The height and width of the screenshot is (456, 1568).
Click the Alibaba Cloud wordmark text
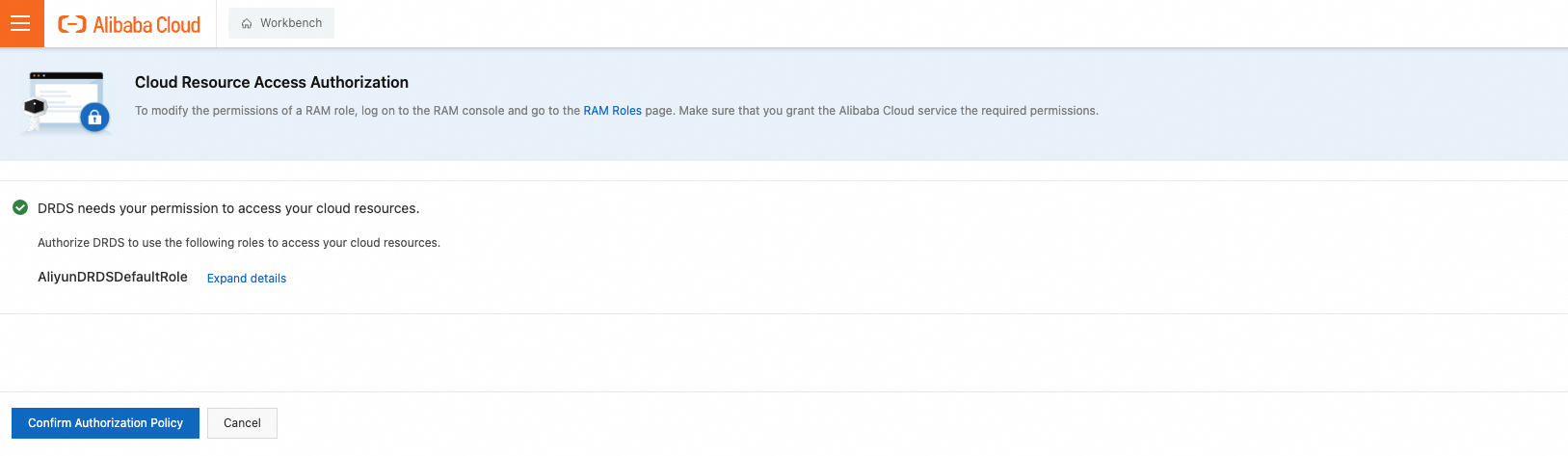point(146,25)
